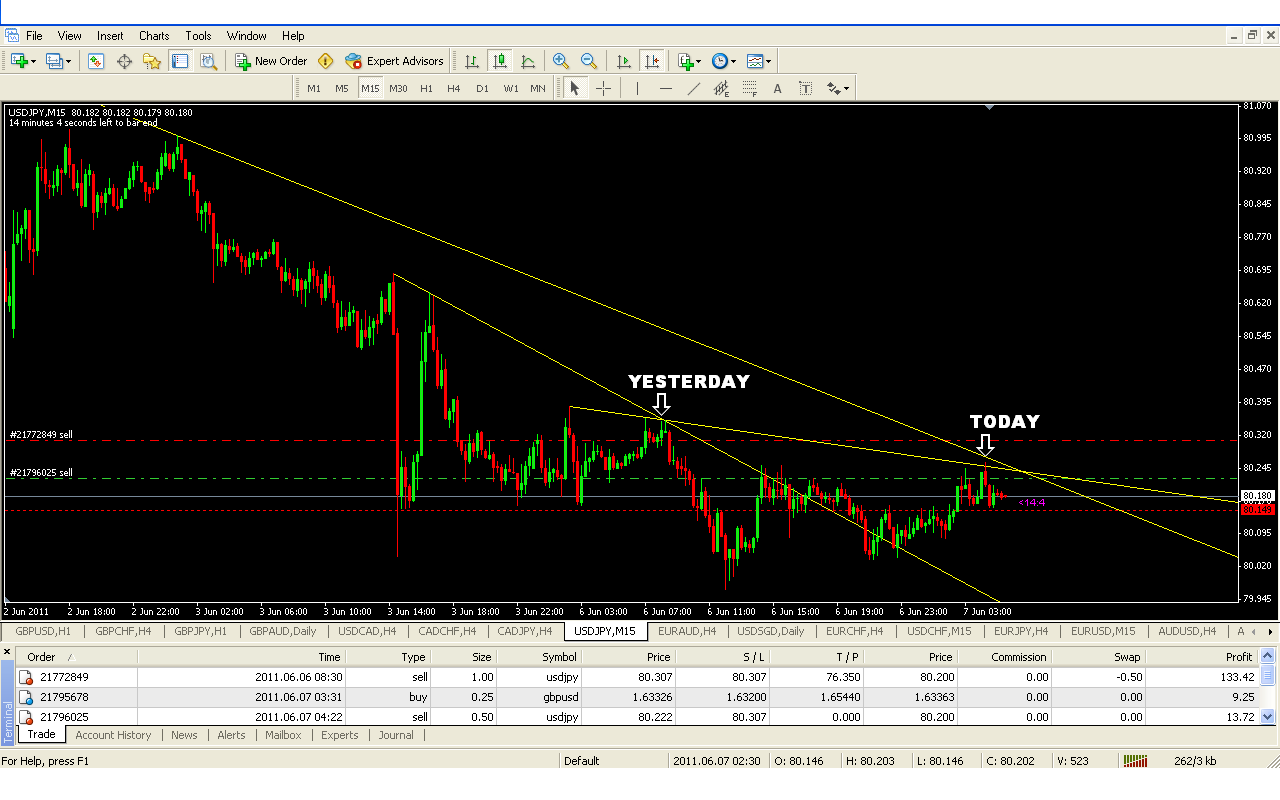Expand the arrows objects dropdown

(x=838, y=88)
